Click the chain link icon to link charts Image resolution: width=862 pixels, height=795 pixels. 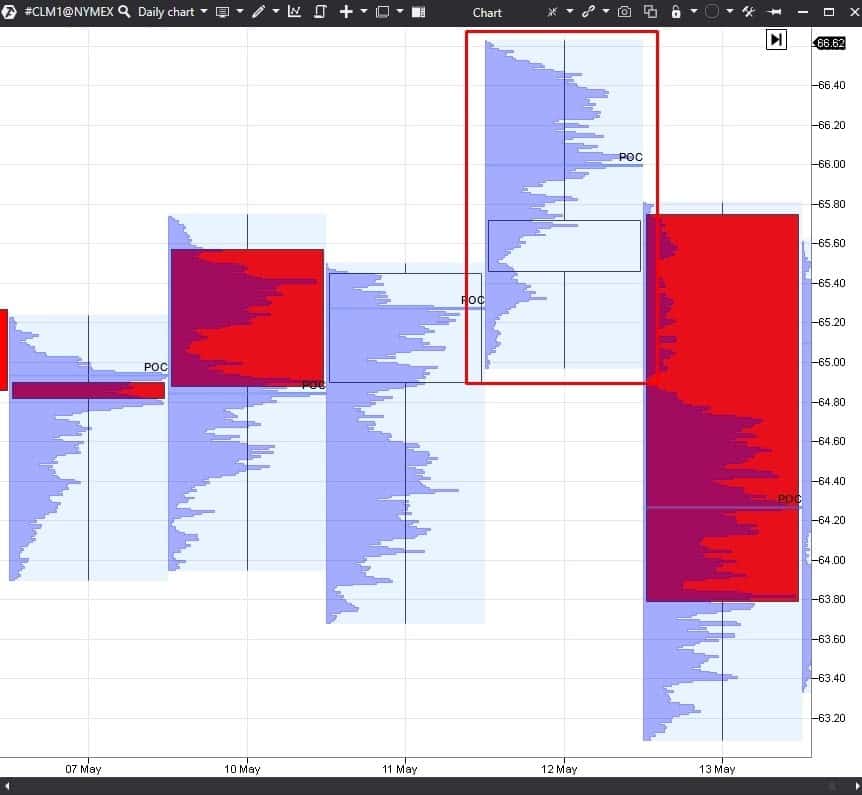(590, 12)
